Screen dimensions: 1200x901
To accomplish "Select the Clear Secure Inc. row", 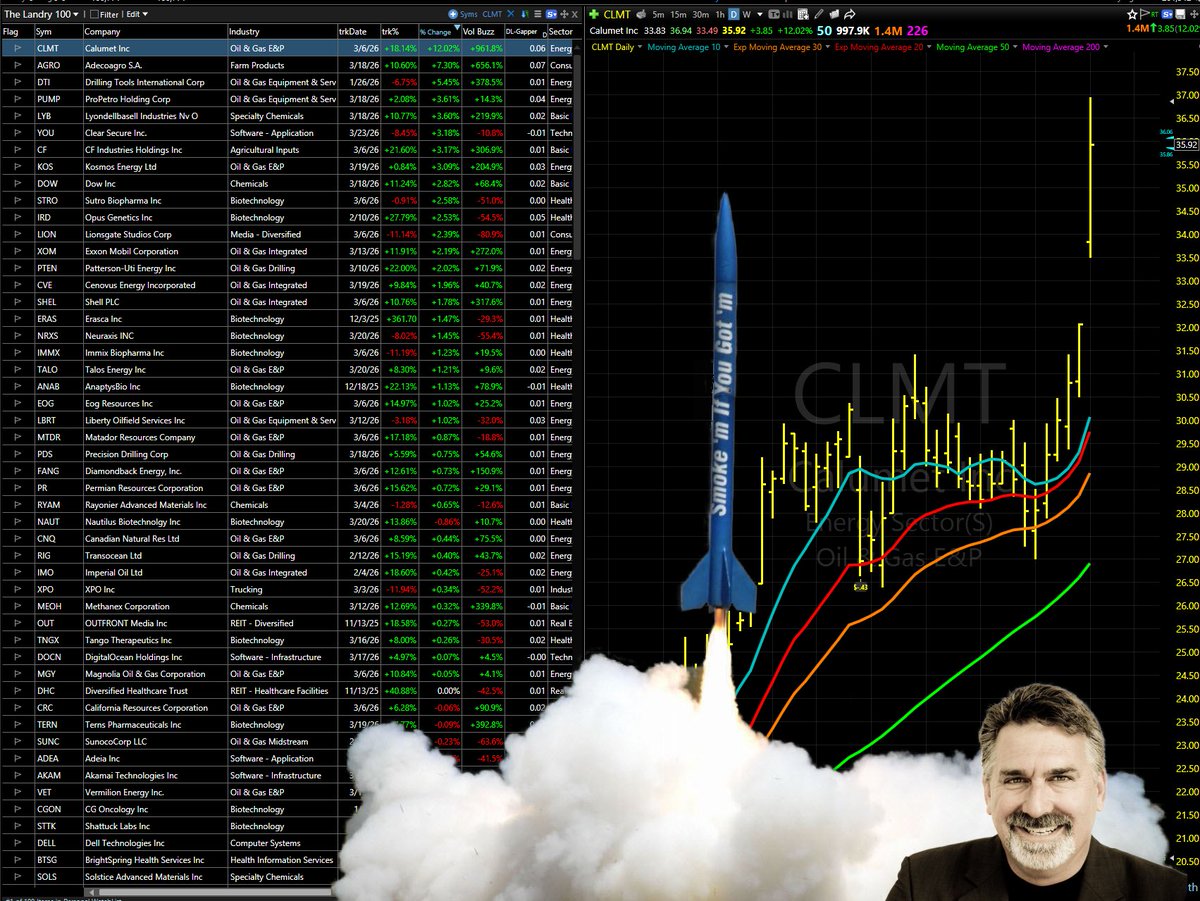I will point(286,132).
